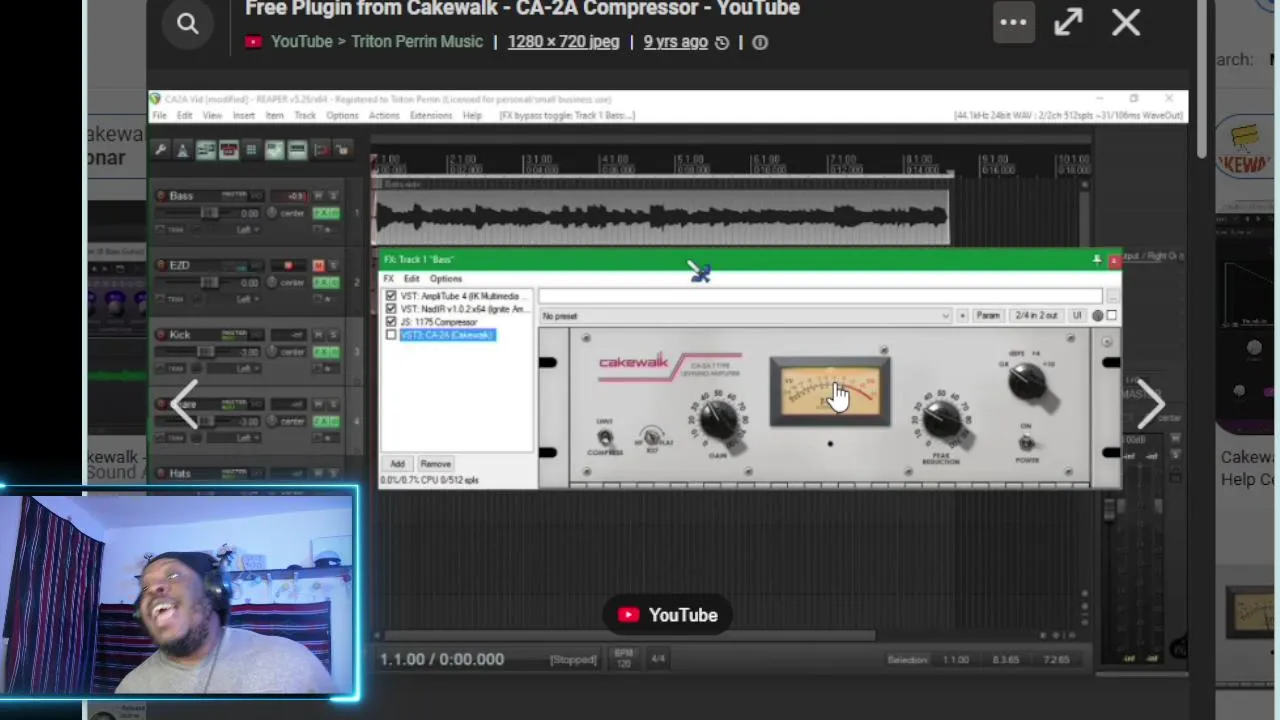
Task: Open the FX menu in the FX chain window
Action: click(x=388, y=278)
